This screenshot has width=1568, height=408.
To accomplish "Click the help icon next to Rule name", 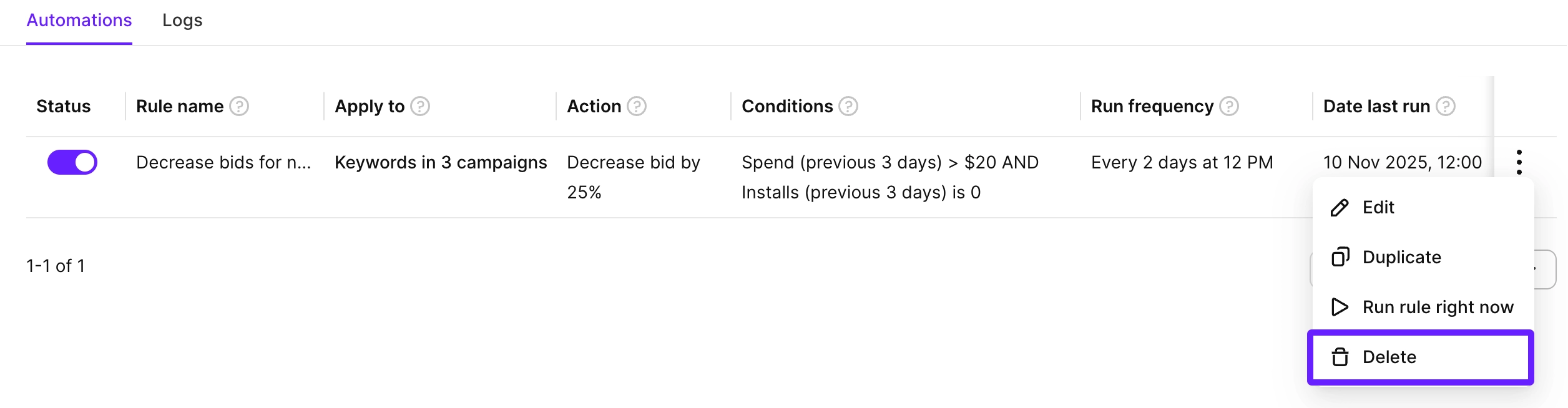I will click(x=239, y=107).
